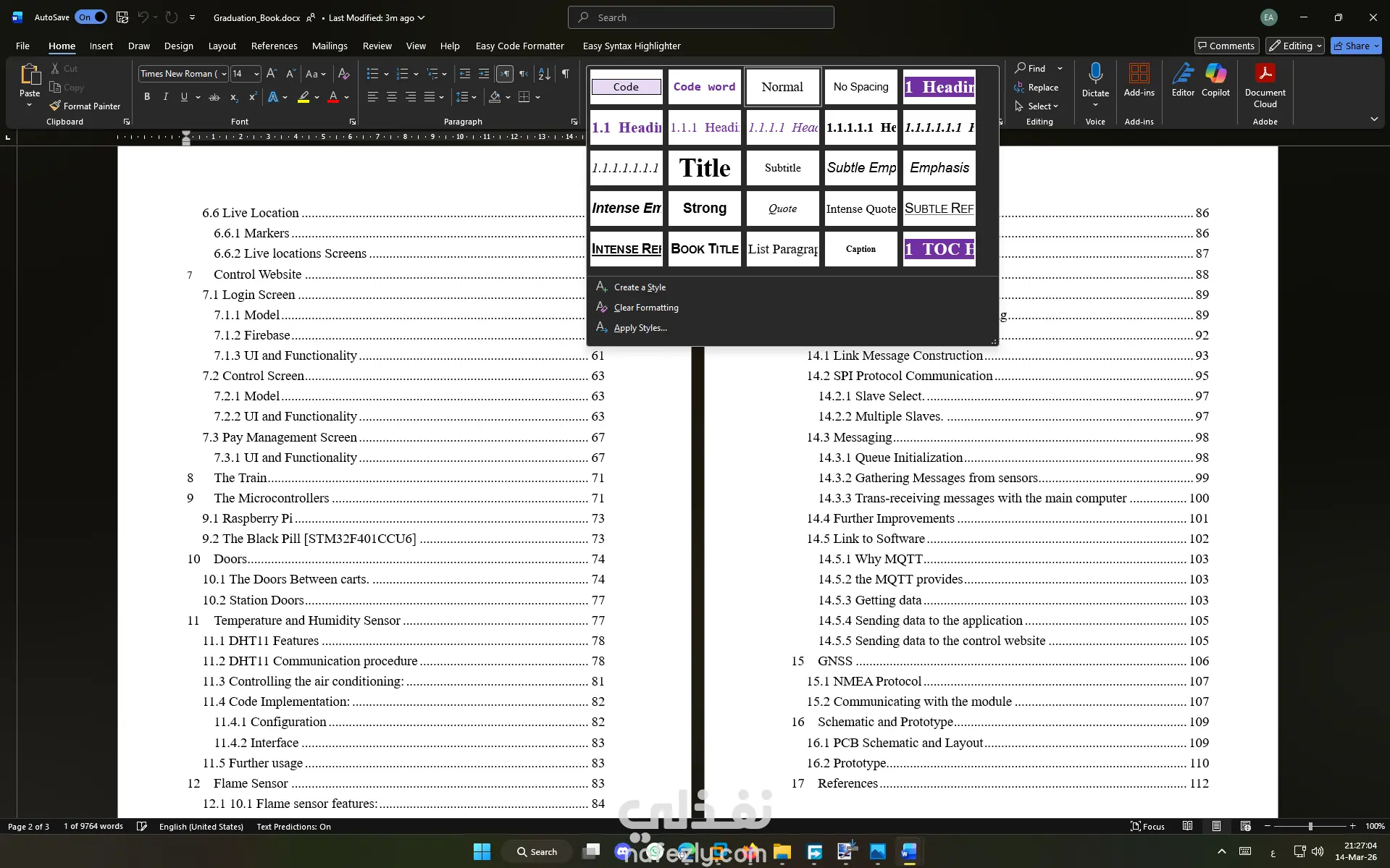Expand the font size dropdown
Screen dimensions: 1390x868
tap(256, 74)
